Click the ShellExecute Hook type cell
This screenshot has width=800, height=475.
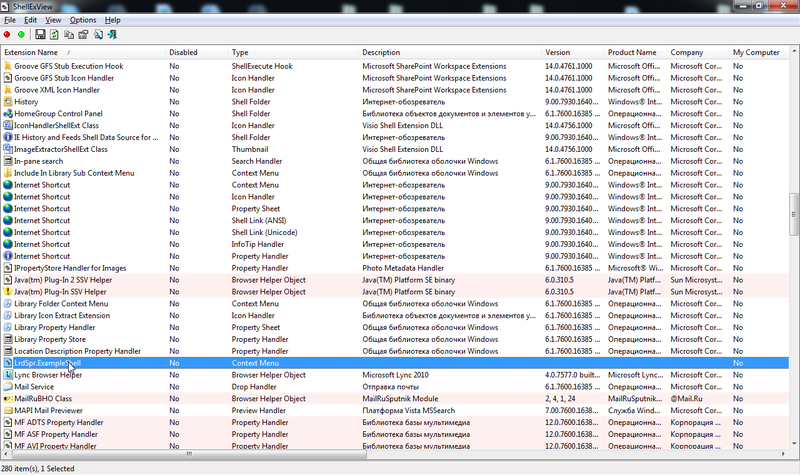coord(262,66)
